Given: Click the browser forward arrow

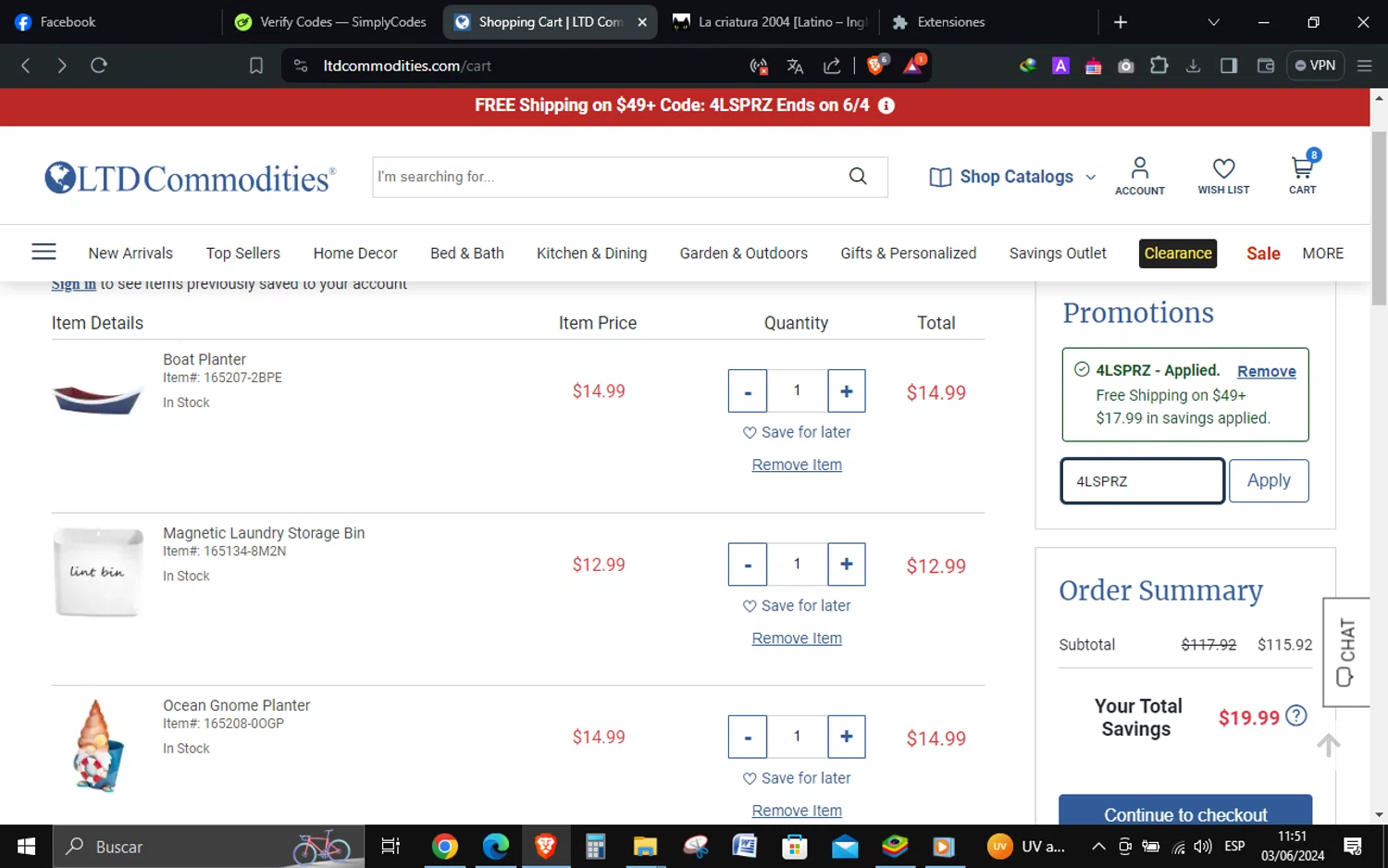Looking at the screenshot, I should coord(61,66).
